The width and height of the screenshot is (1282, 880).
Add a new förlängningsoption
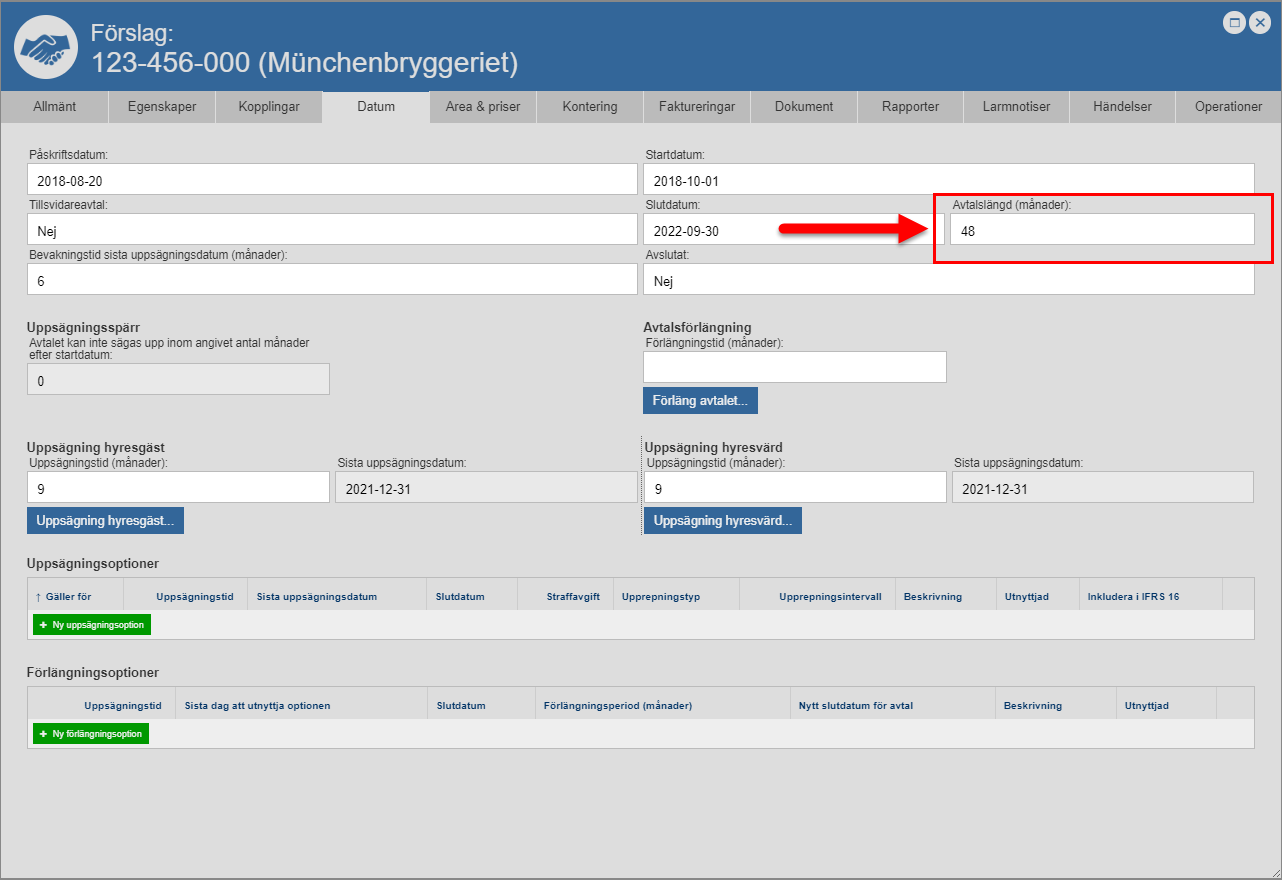pos(91,734)
